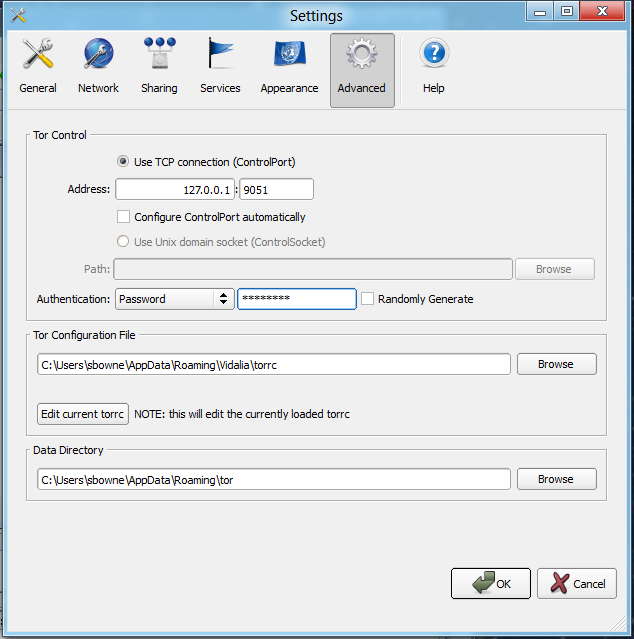Click the authentication password field
This screenshot has height=639, width=634.
297,299
